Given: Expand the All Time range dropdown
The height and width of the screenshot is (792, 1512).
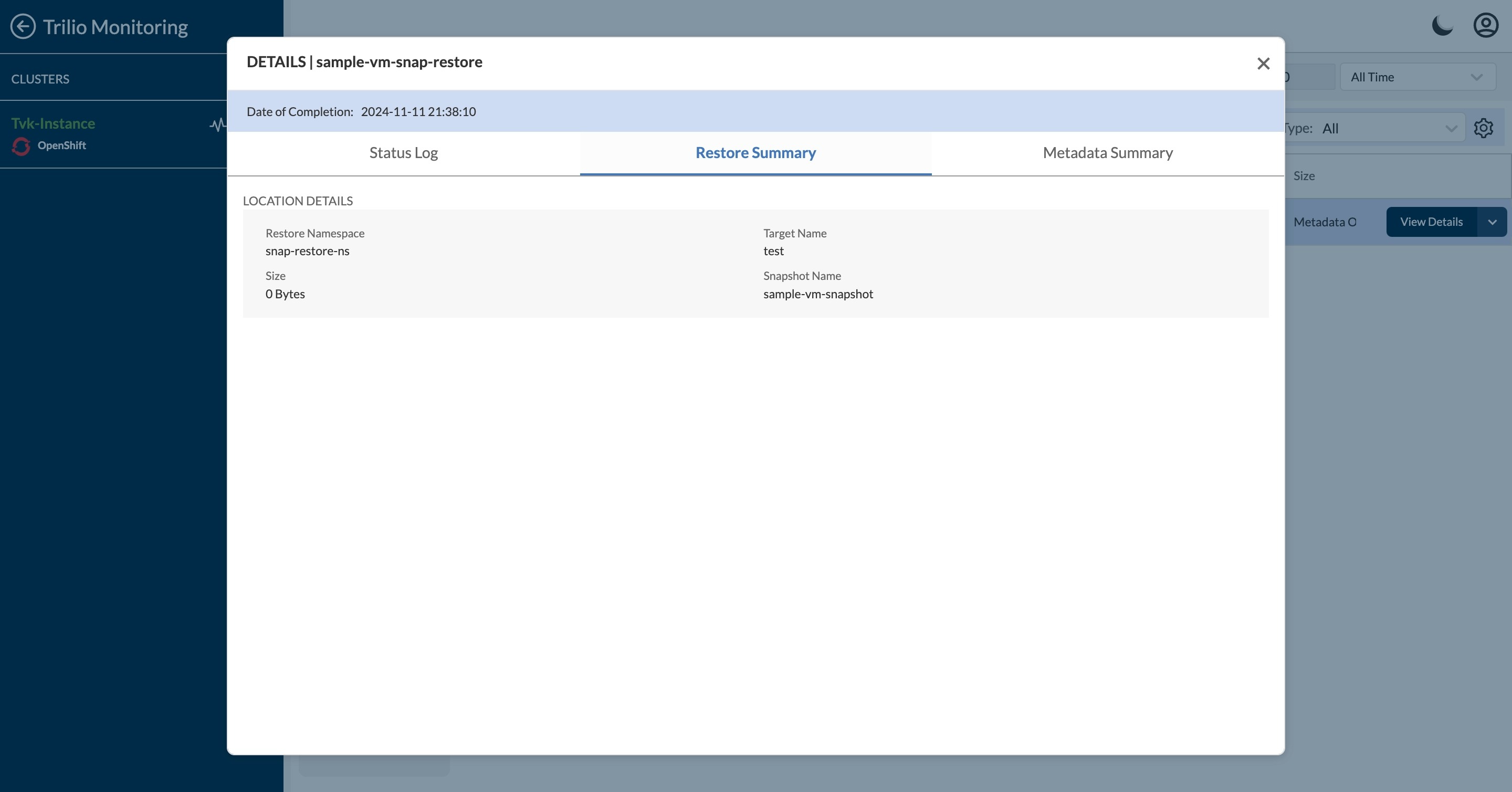Looking at the screenshot, I should coord(1417,77).
